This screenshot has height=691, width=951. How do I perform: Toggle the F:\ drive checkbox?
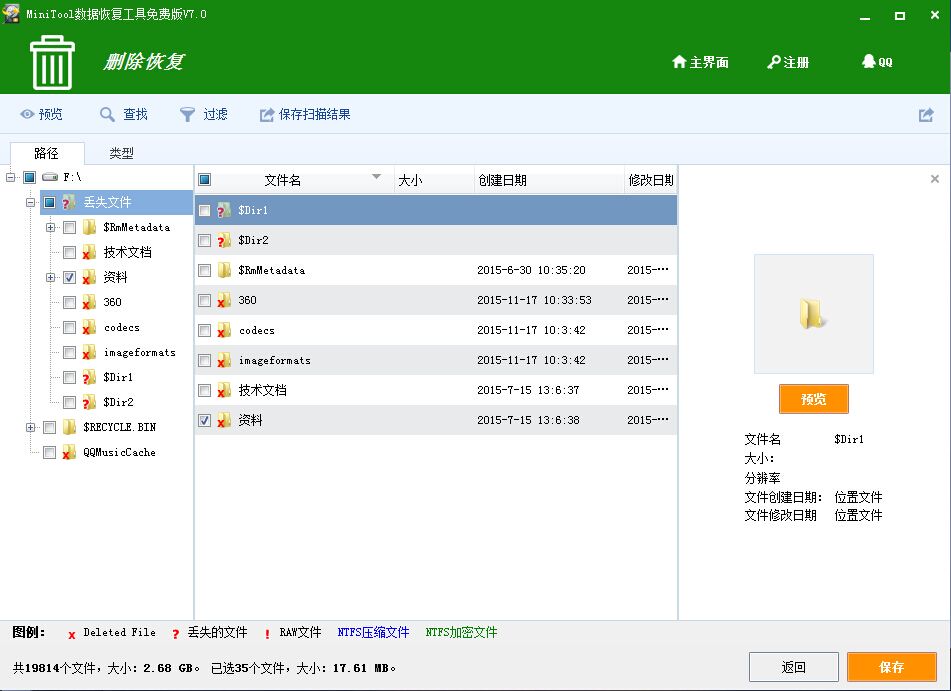click(30, 177)
